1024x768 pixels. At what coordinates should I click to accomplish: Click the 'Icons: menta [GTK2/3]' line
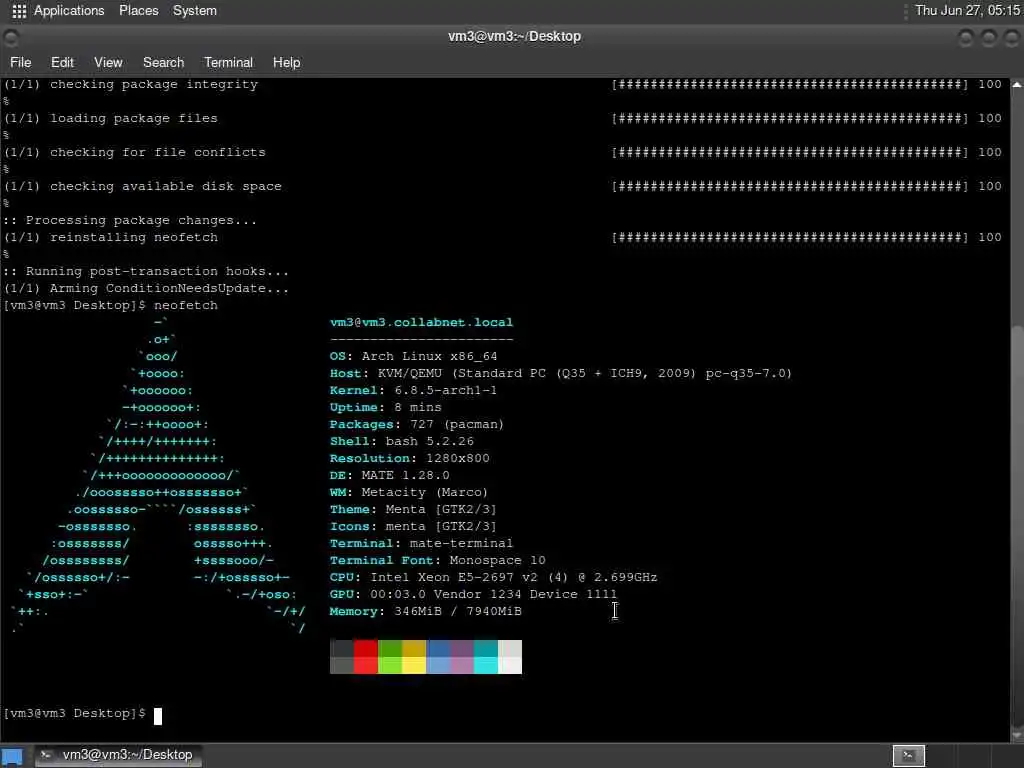tap(413, 526)
